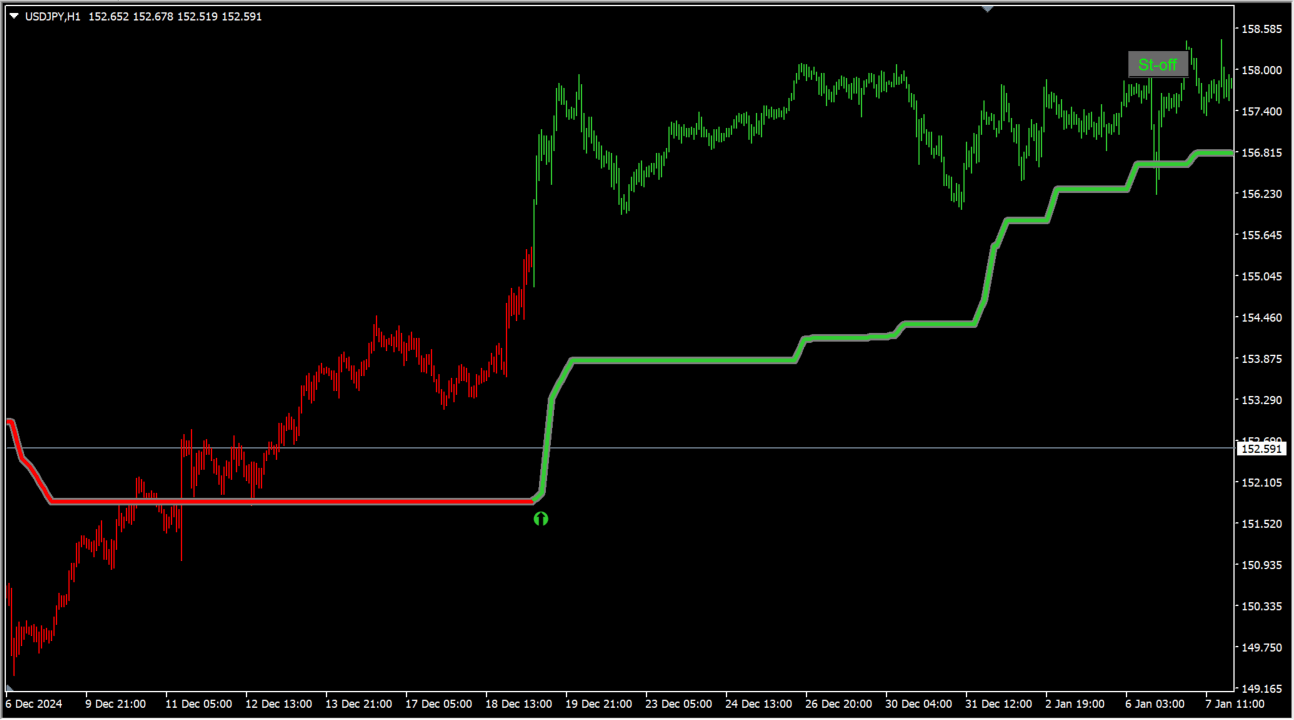Click the 156.815 price axis label

(x=1261, y=153)
